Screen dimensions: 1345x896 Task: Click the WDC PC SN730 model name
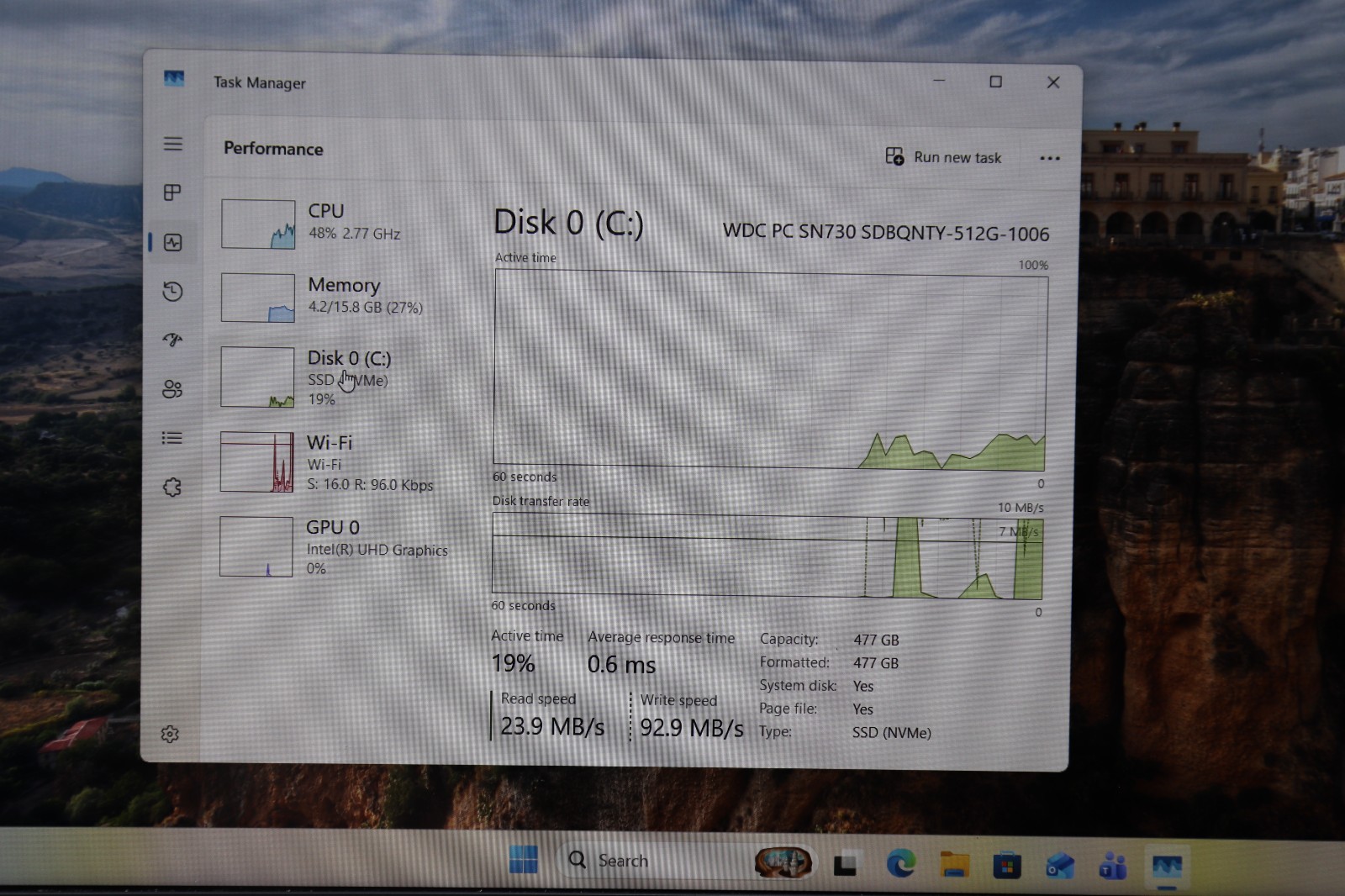pyautogui.click(x=886, y=232)
